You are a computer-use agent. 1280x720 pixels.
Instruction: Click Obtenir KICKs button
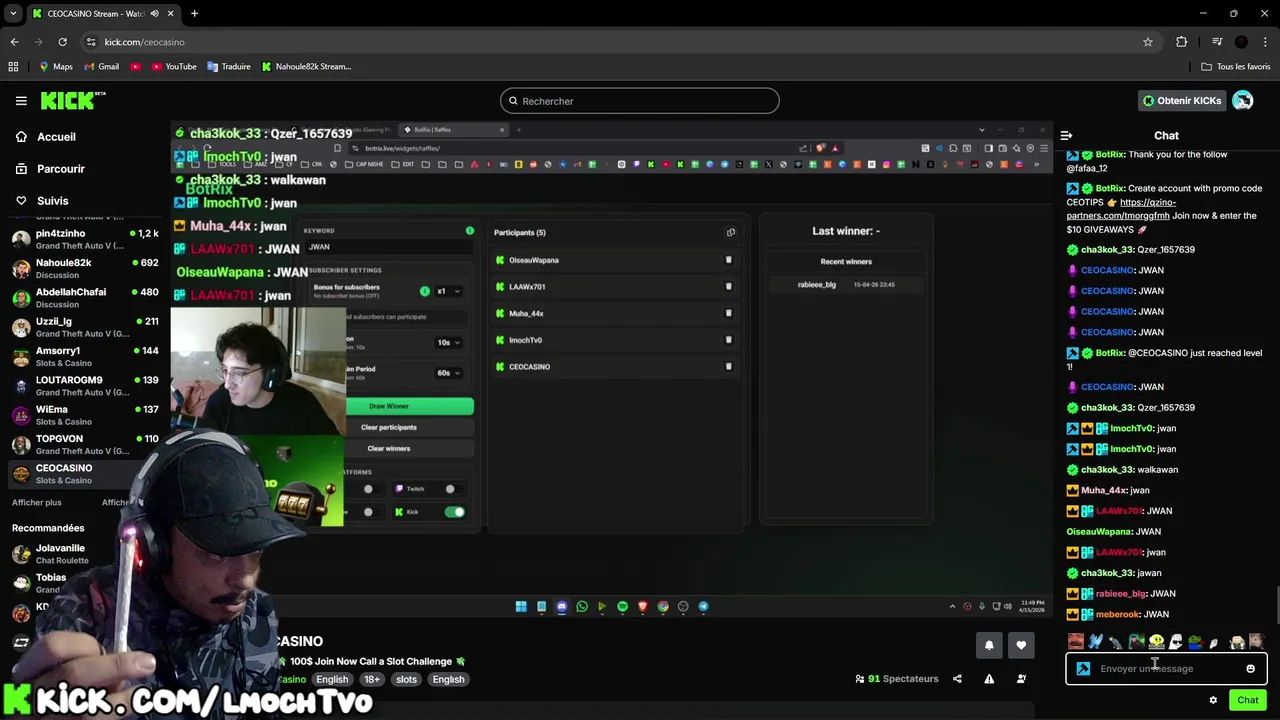(1182, 100)
